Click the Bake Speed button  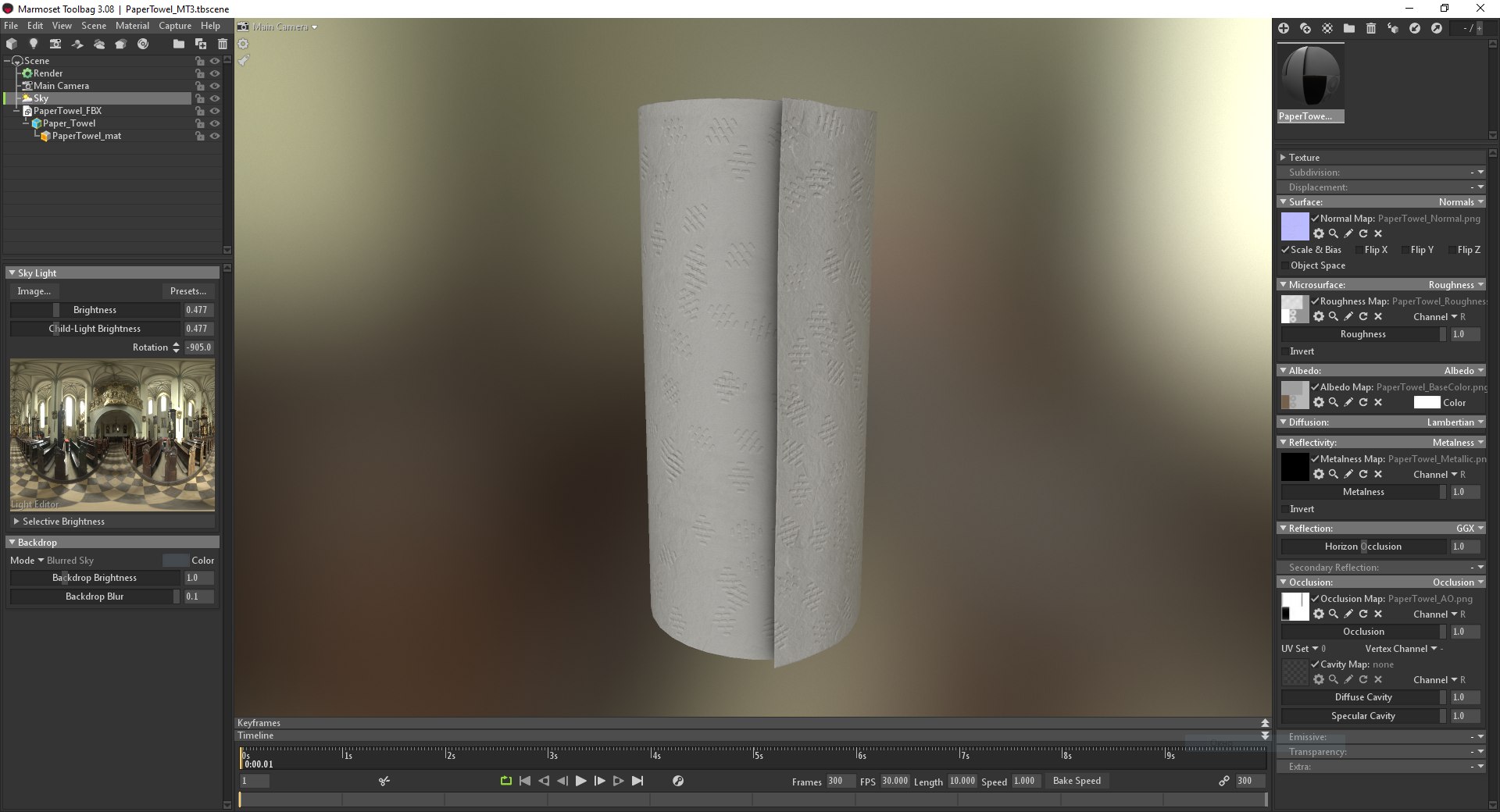[x=1077, y=781]
